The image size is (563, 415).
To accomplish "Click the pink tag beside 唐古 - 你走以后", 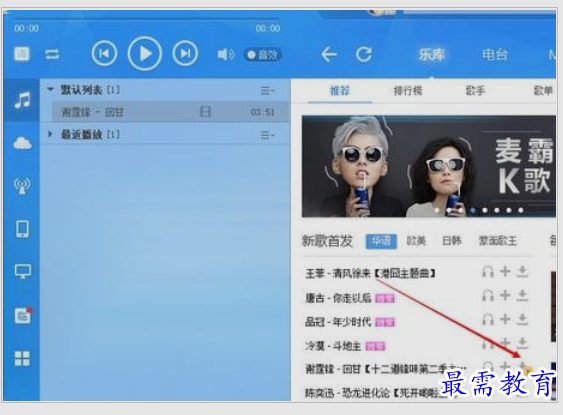I will (385, 298).
